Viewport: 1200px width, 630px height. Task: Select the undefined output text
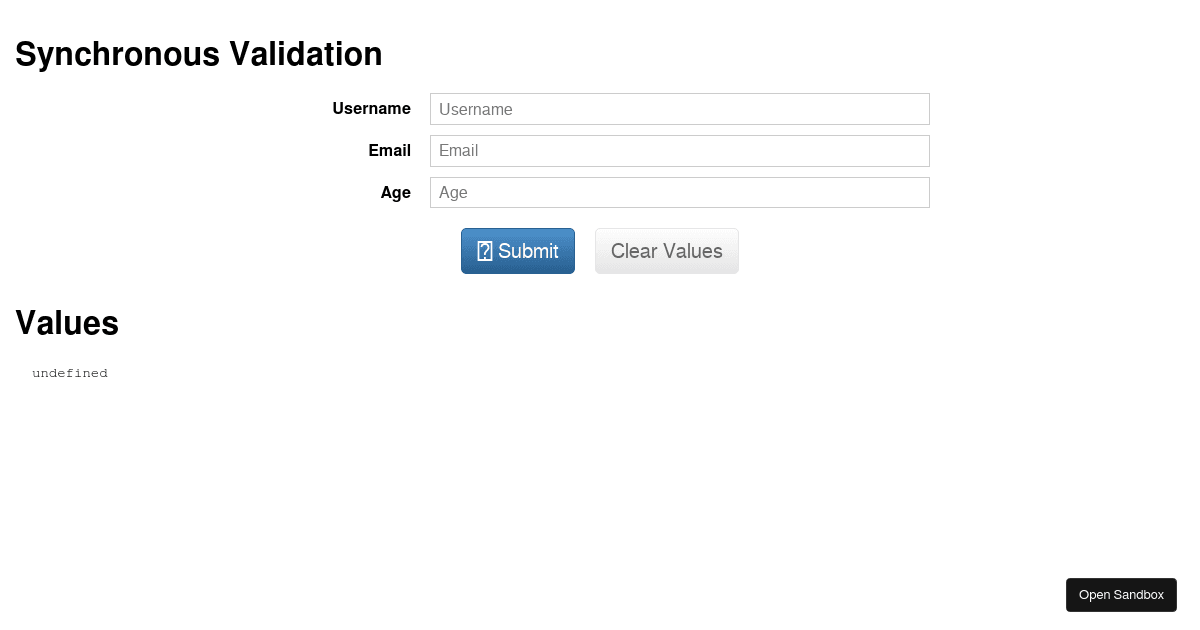coord(70,373)
